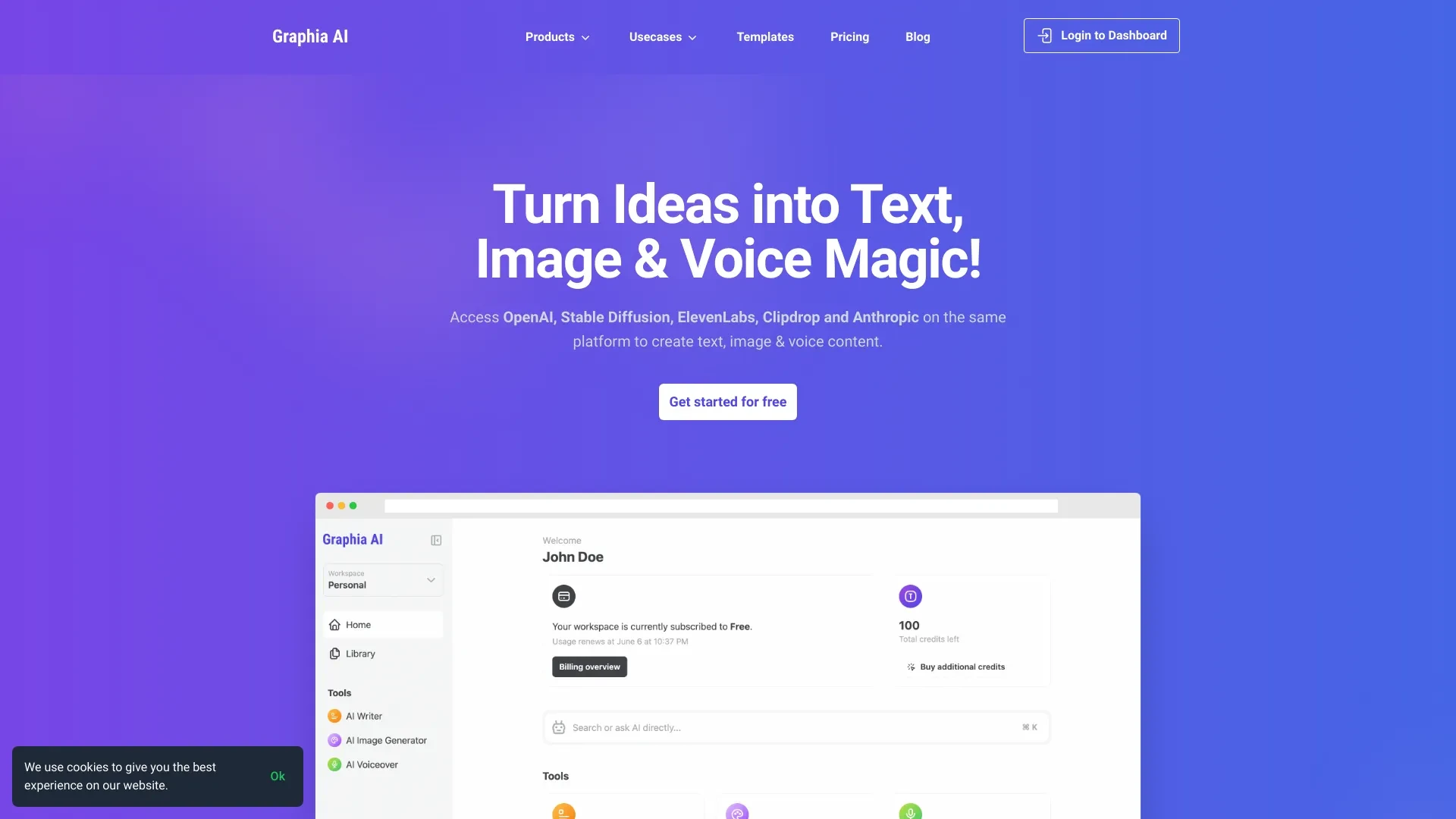The width and height of the screenshot is (1456, 819).
Task: Select the Pricing menu item
Action: (849, 36)
